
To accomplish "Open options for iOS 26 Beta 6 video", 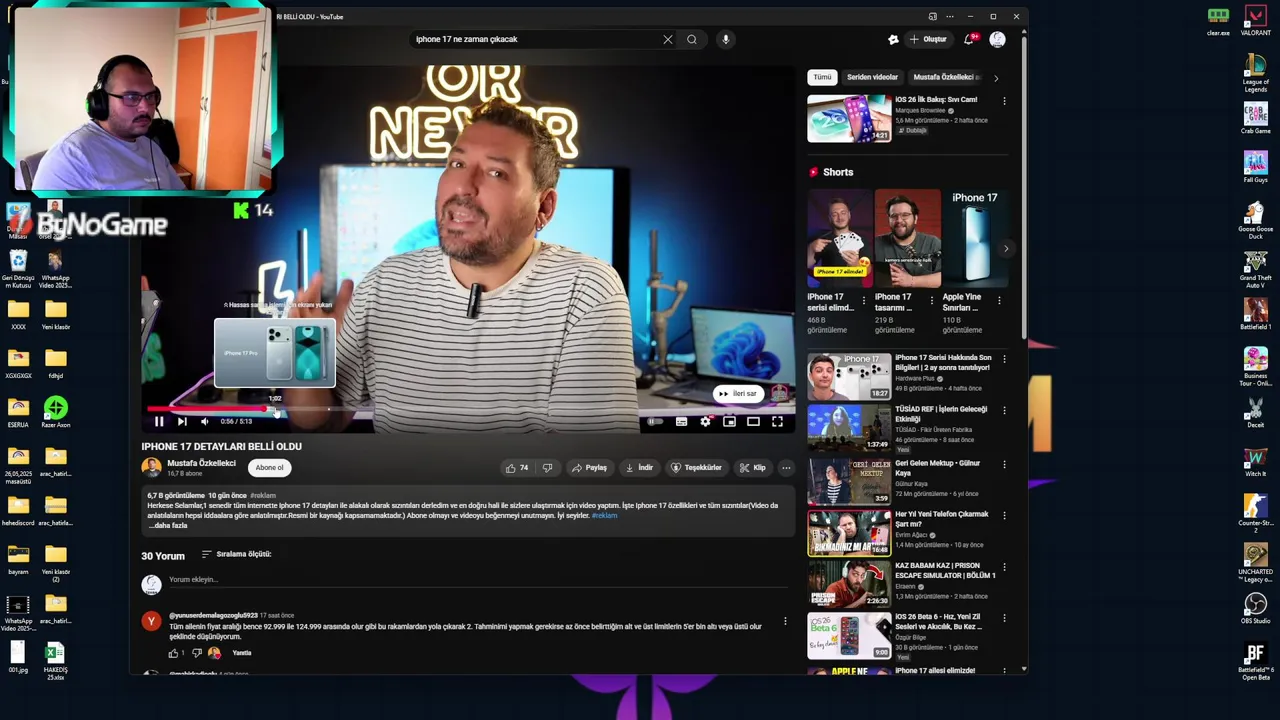I will click(1004, 619).
